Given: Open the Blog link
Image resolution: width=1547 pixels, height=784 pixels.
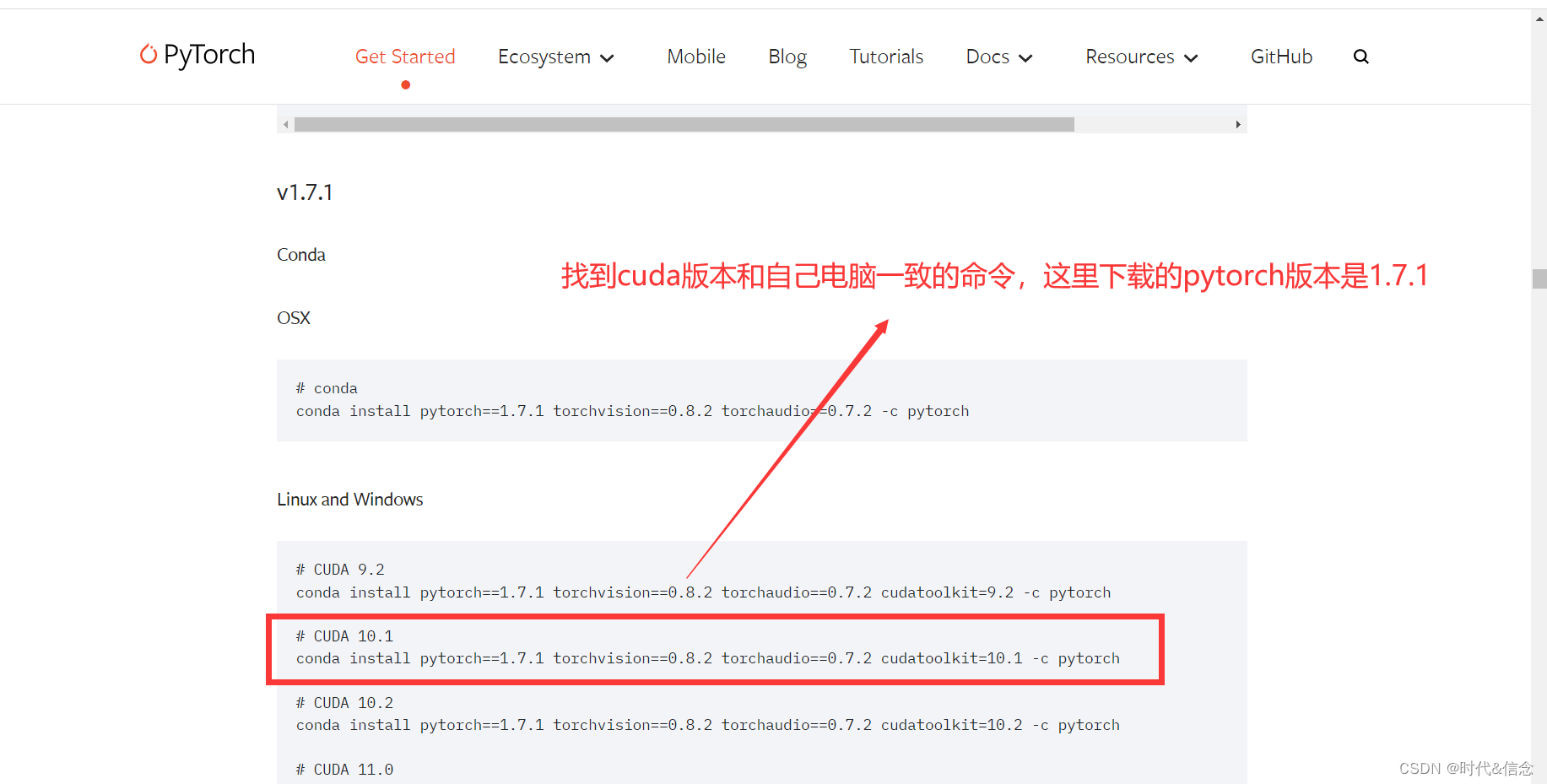Looking at the screenshot, I should [x=787, y=57].
